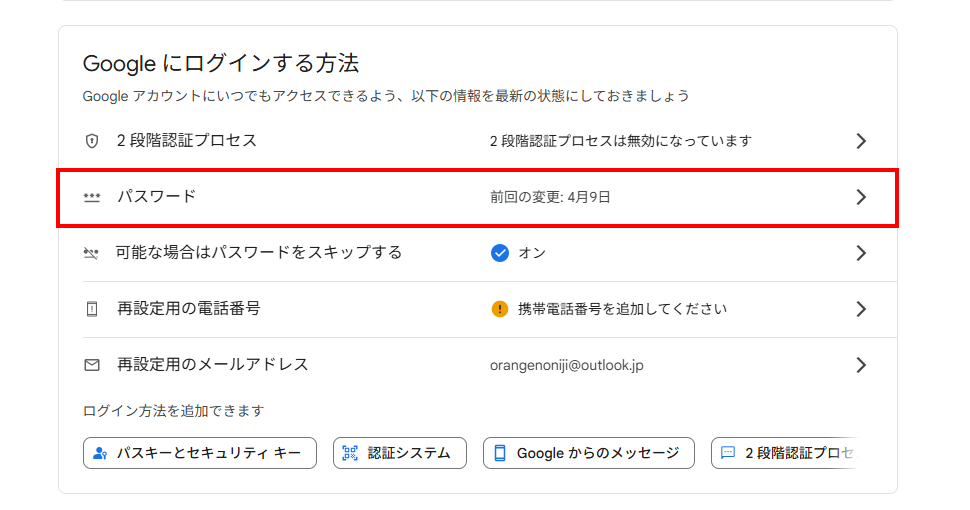This screenshot has height=510, width=970.
Task: Click the オン status text
Action: coord(532,253)
